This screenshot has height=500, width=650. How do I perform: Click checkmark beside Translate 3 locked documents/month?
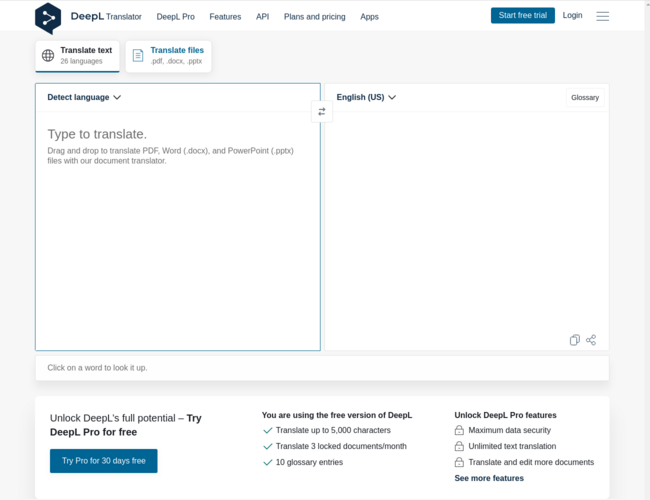(268, 446)
